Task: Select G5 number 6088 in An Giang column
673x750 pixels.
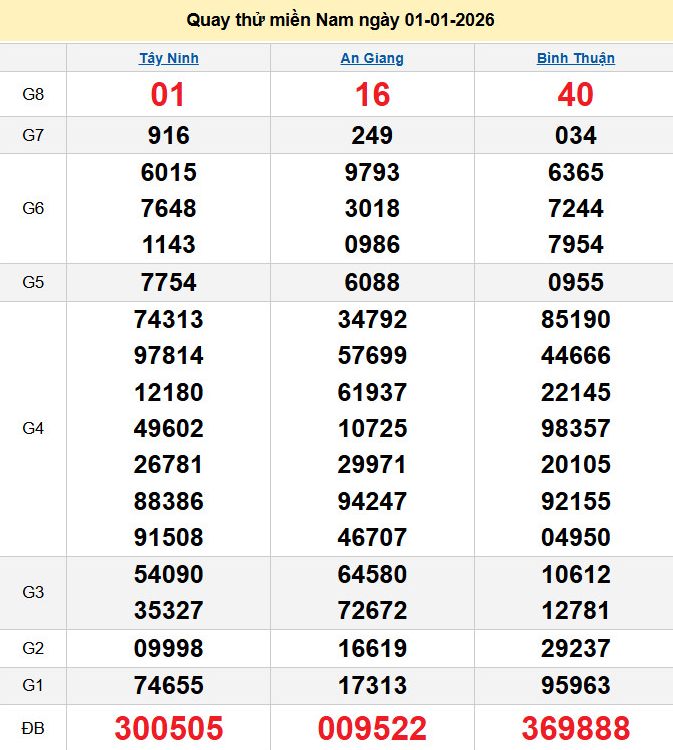Action: click(372, 282)
